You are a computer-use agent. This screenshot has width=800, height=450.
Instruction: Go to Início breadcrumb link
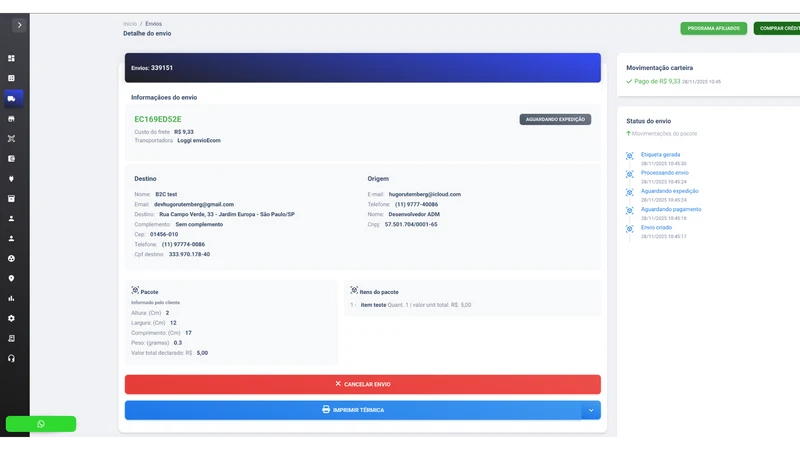pos(130,24)
